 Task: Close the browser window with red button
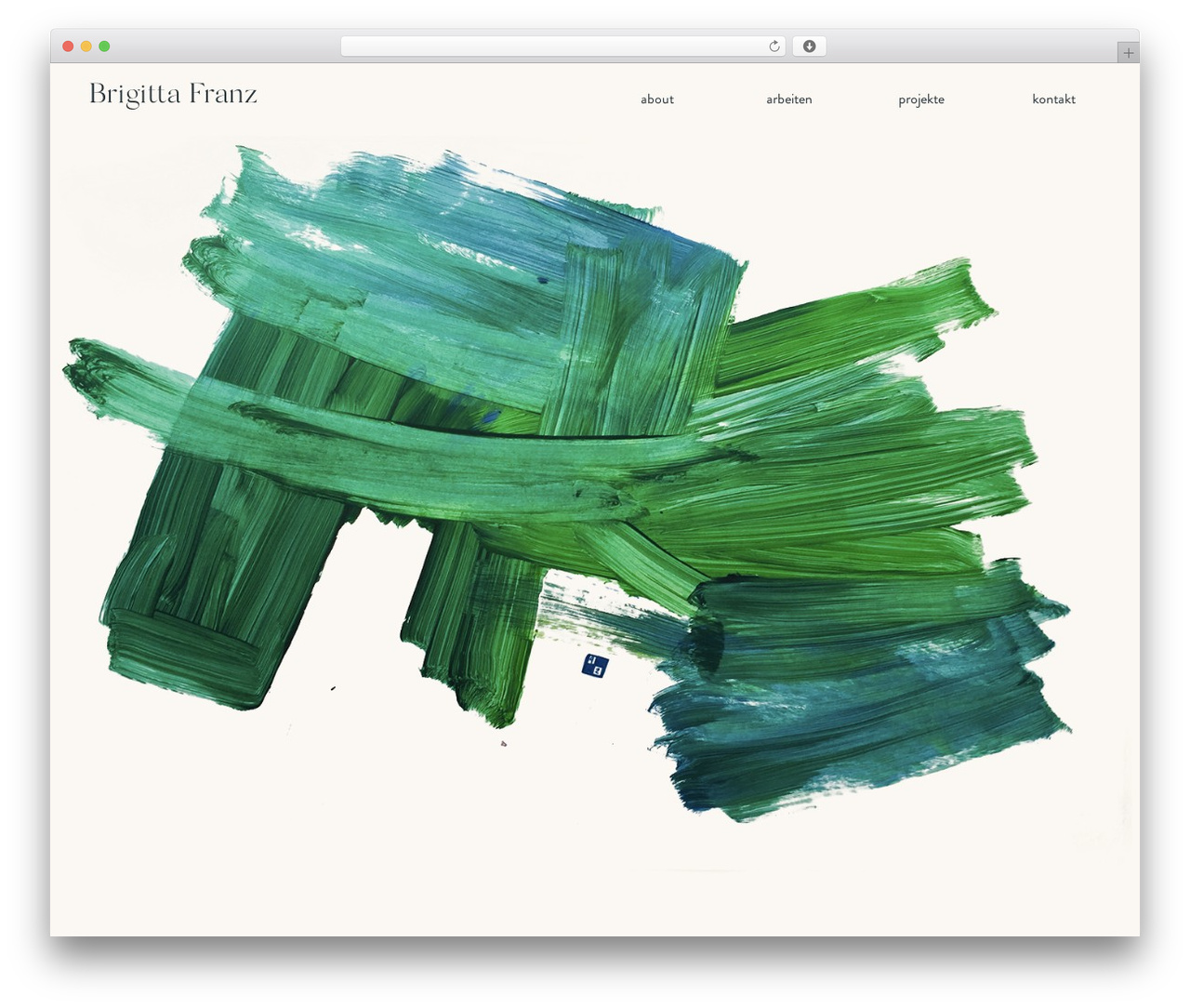(68, 46)
